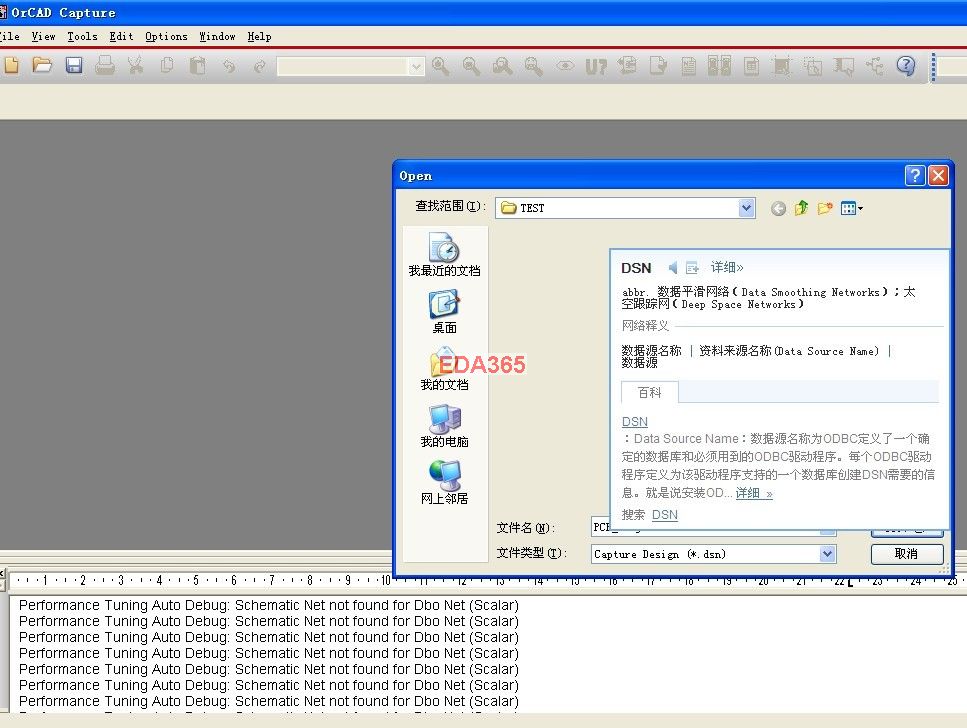
Task: Select the 百科 tab in dictionary popup
Action: click(649, 392)
